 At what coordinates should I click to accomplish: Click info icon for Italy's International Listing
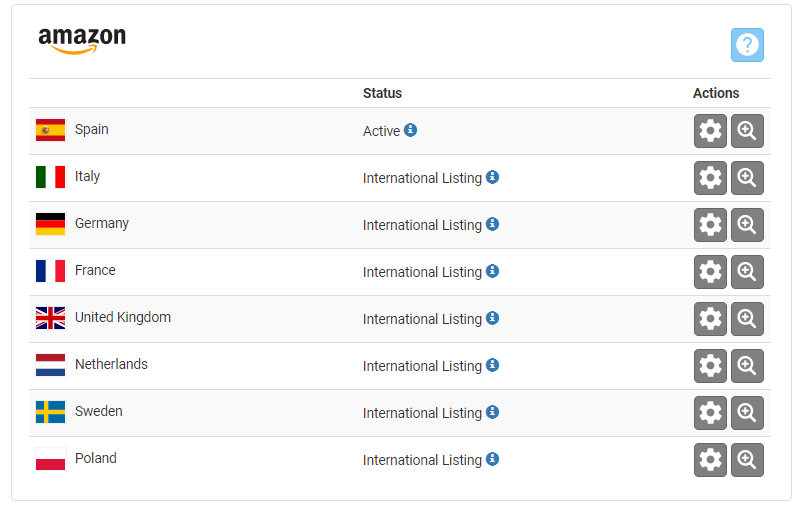tap(492, 177)
